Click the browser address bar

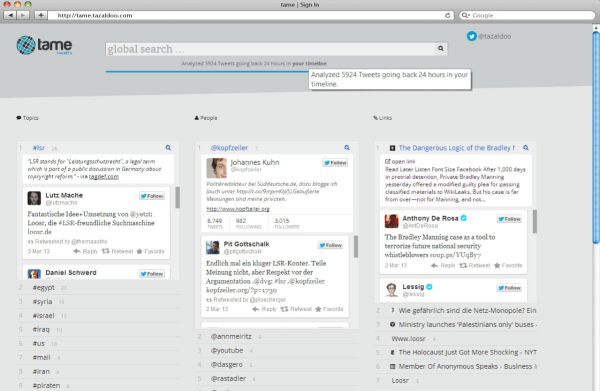click(251, 15)
